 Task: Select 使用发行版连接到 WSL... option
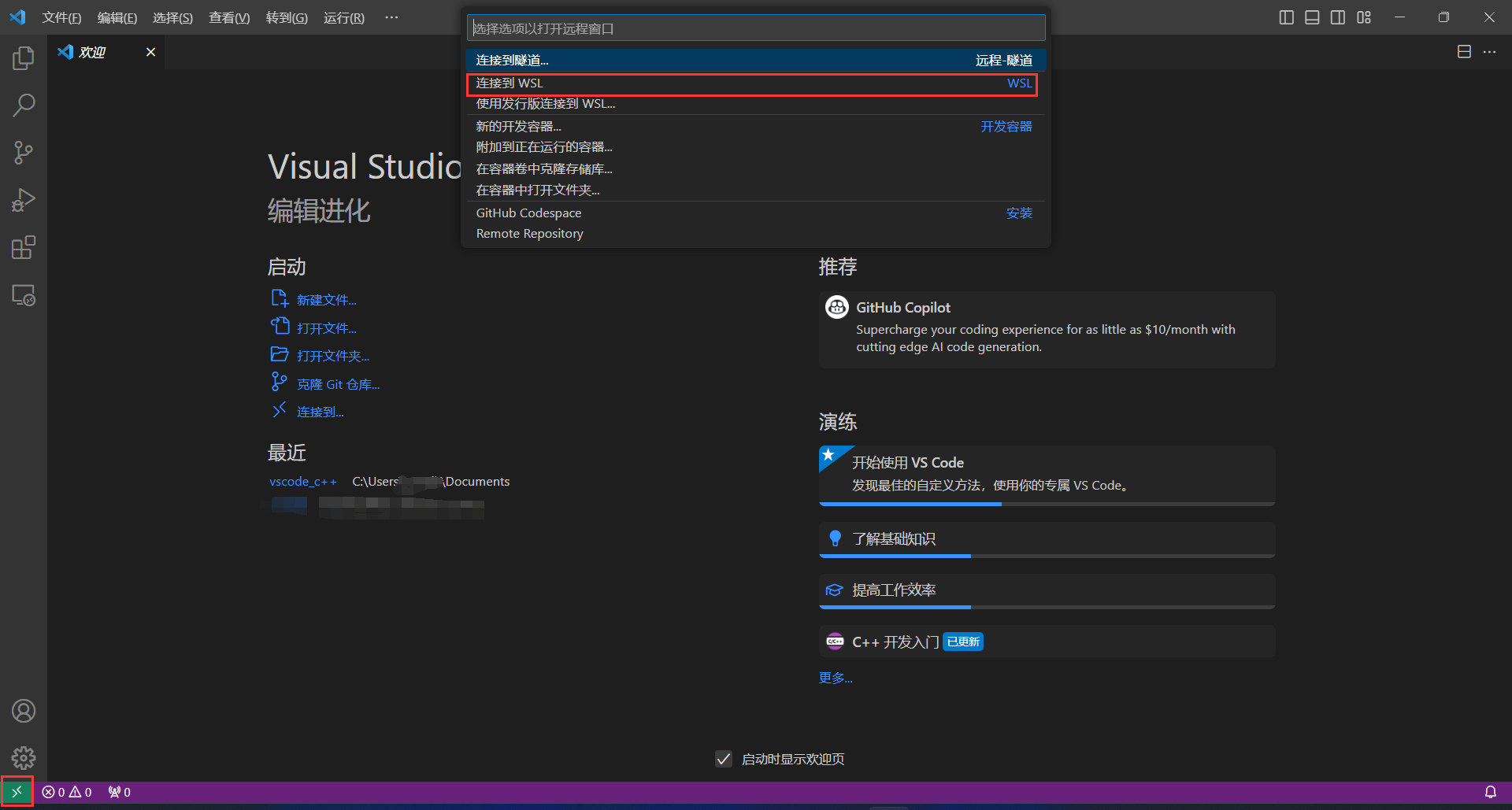pos(756,104)
